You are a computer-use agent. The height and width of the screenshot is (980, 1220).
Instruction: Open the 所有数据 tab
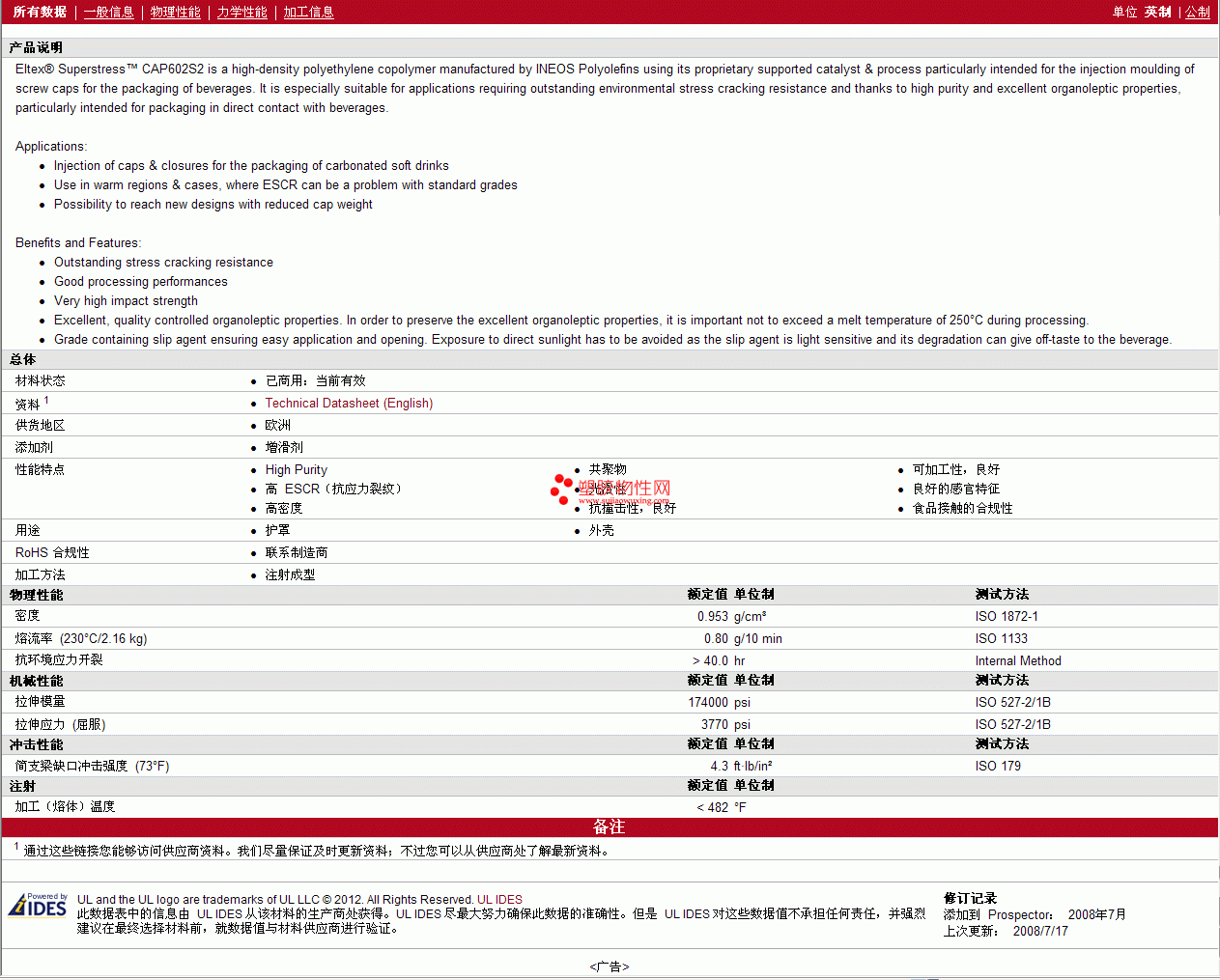40,12
